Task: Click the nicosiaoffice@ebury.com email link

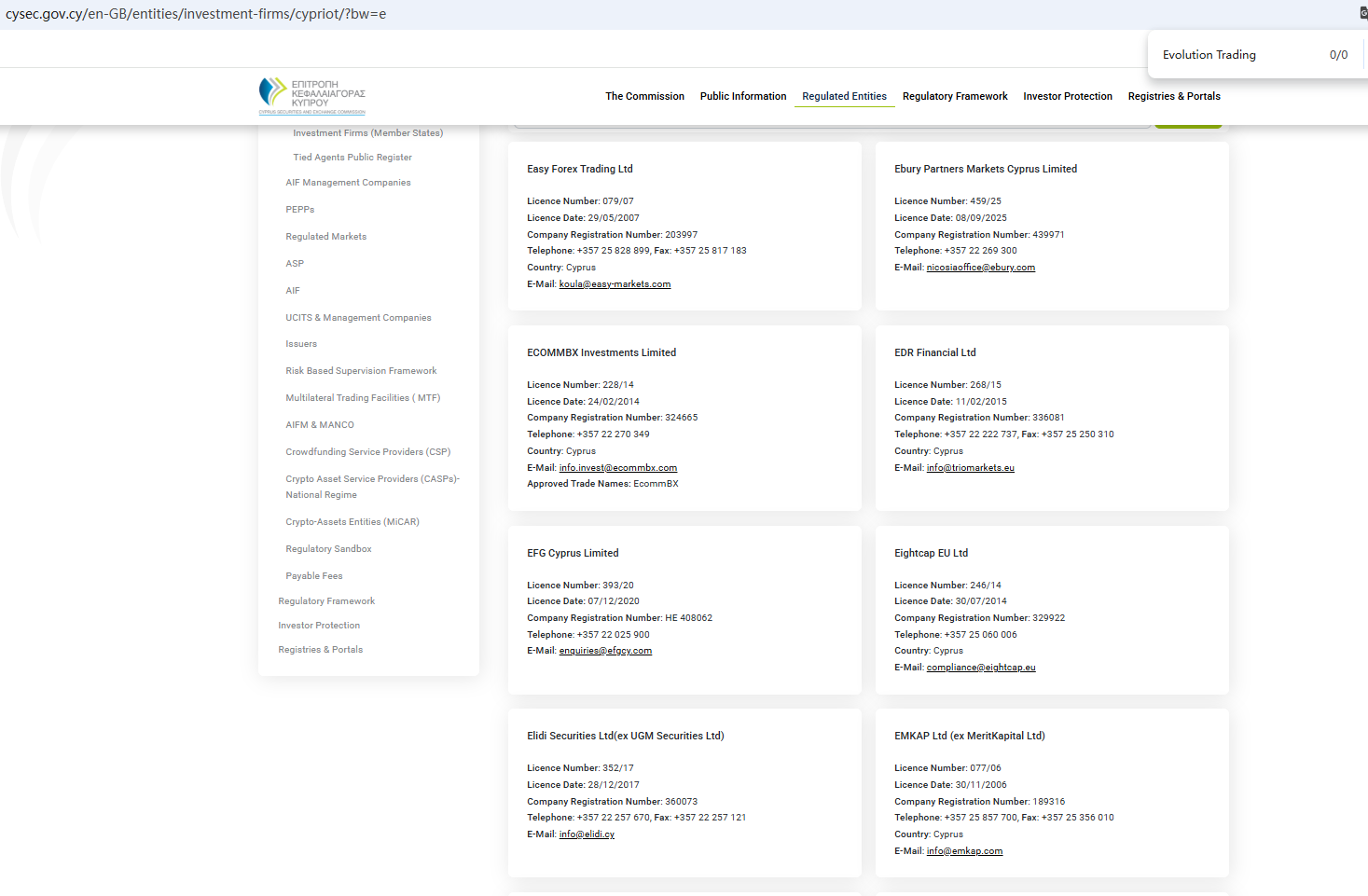Action: click(x=980, y=268)
